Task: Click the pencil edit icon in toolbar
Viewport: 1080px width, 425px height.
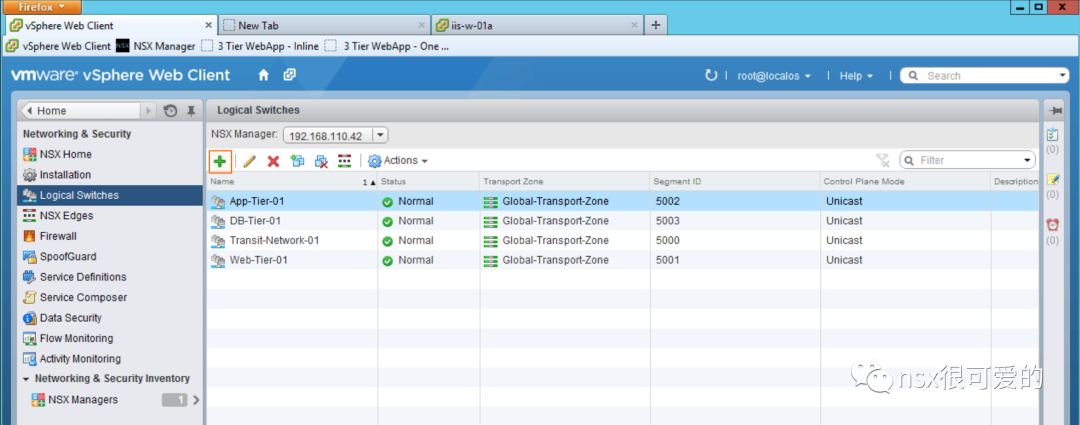Action: coord(249,161)
